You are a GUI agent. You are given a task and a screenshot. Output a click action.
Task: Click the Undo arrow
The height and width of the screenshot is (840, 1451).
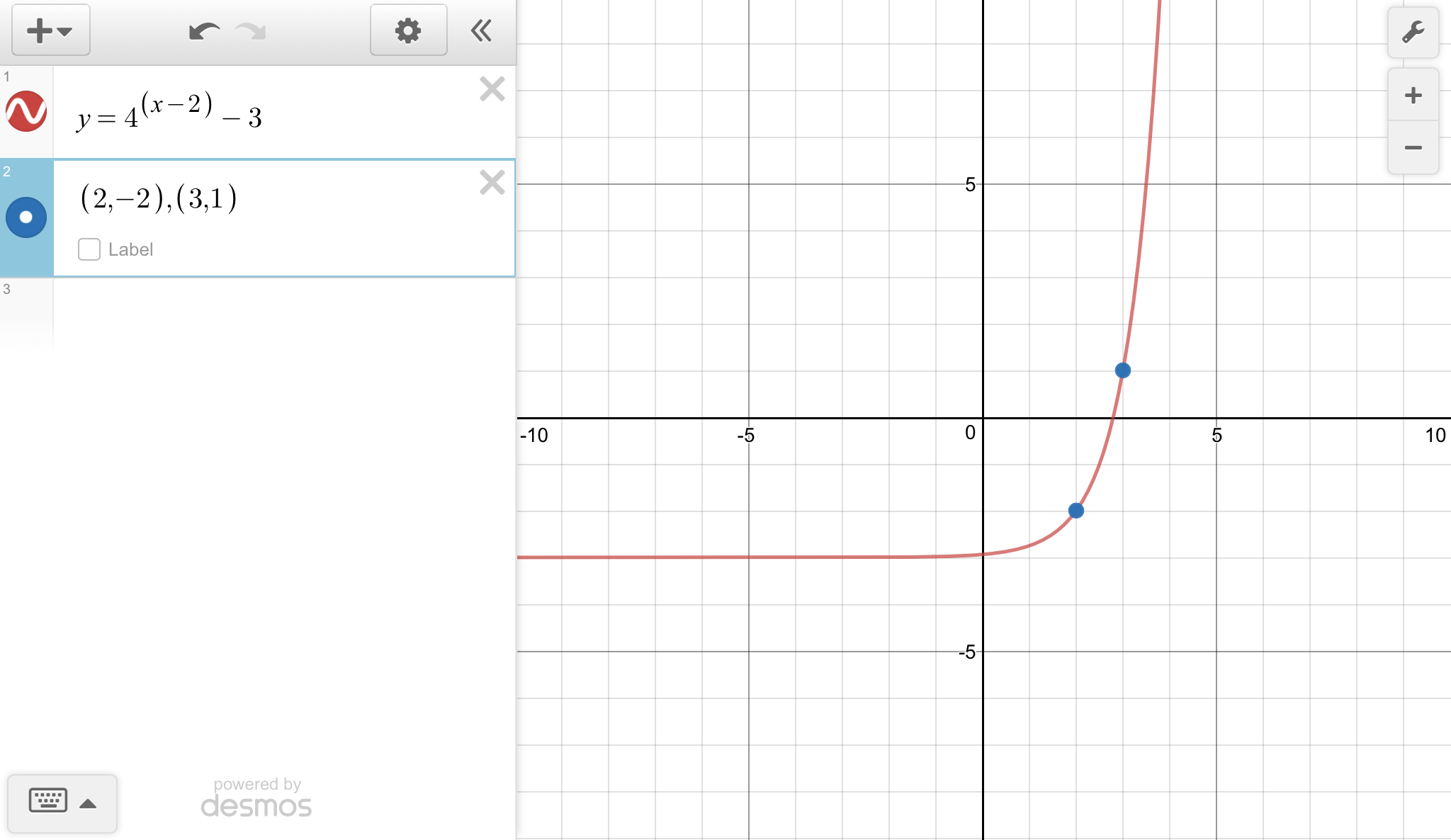(x=204, y=31)
